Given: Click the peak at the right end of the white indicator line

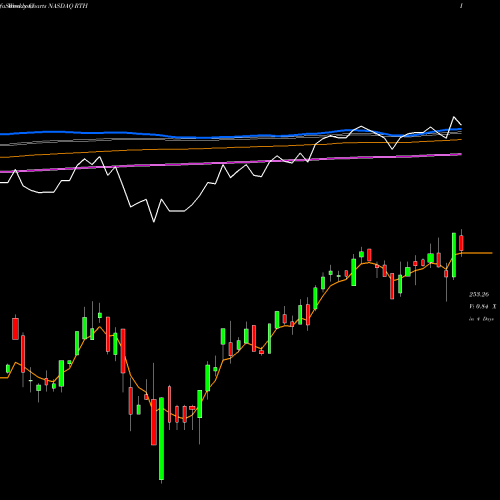Looking at the screenshot, I should point(454,117).
